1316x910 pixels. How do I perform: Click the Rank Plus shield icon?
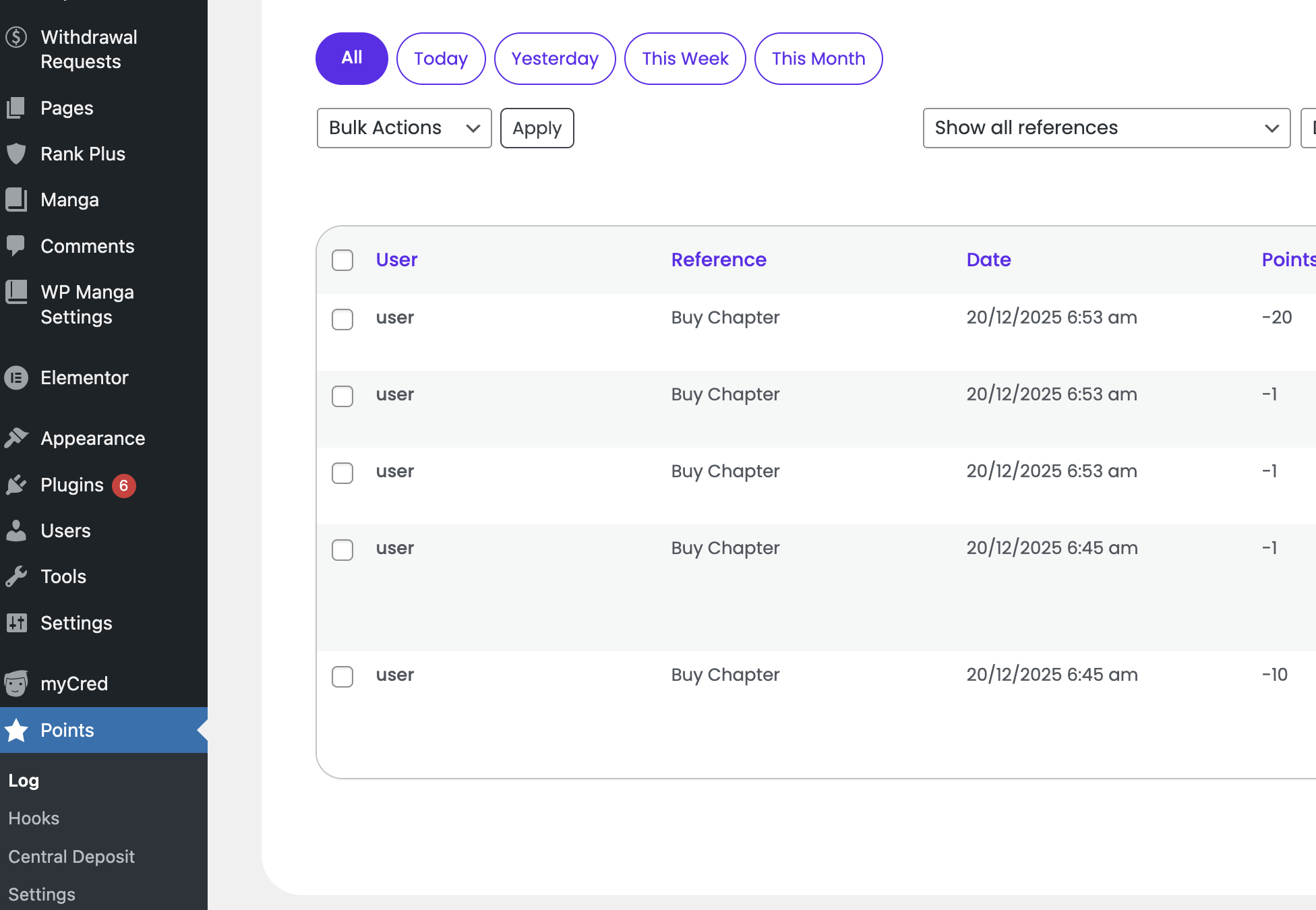[16, 154]
